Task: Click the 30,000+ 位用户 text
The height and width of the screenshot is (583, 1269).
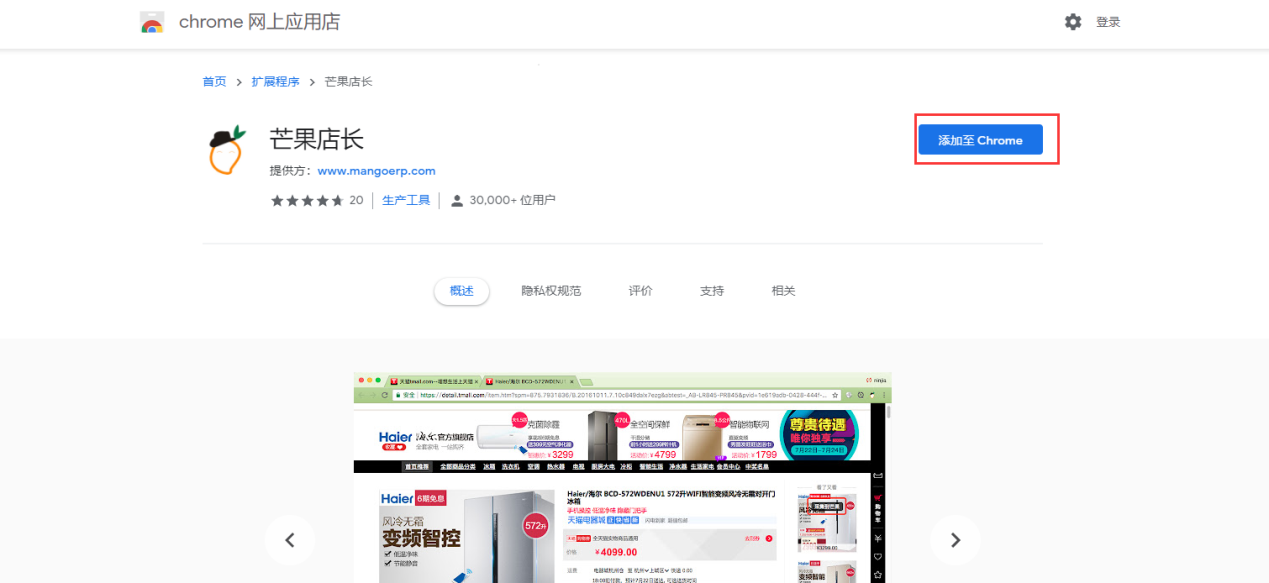Action: coord(512,200)
